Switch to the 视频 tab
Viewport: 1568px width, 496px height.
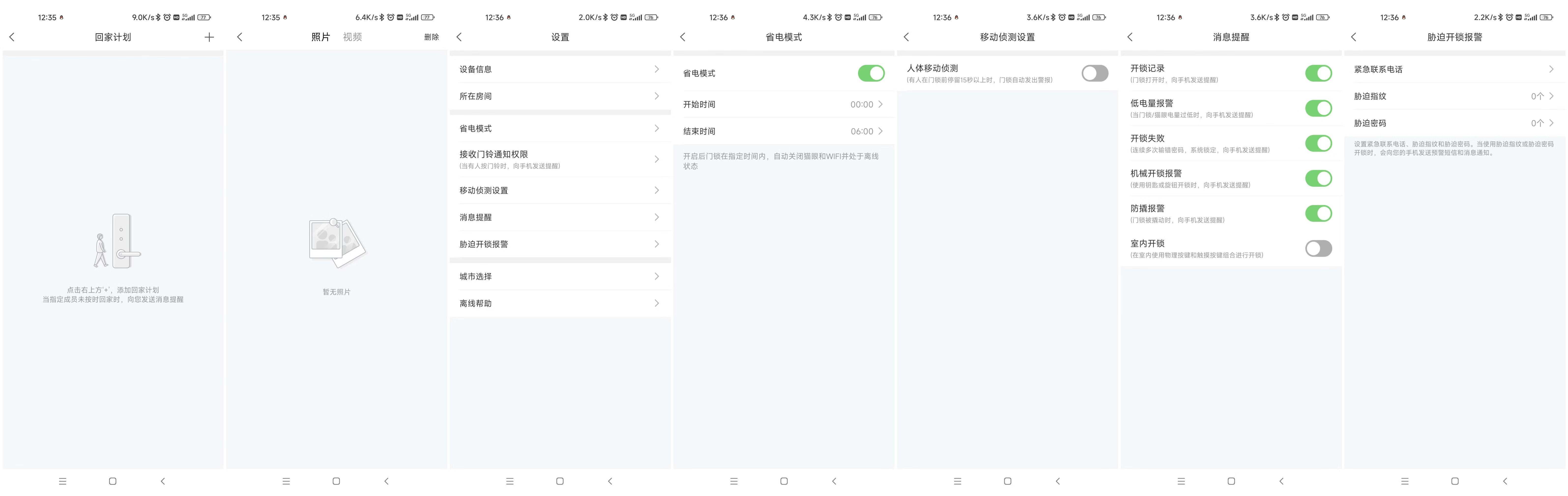[352, 37]
